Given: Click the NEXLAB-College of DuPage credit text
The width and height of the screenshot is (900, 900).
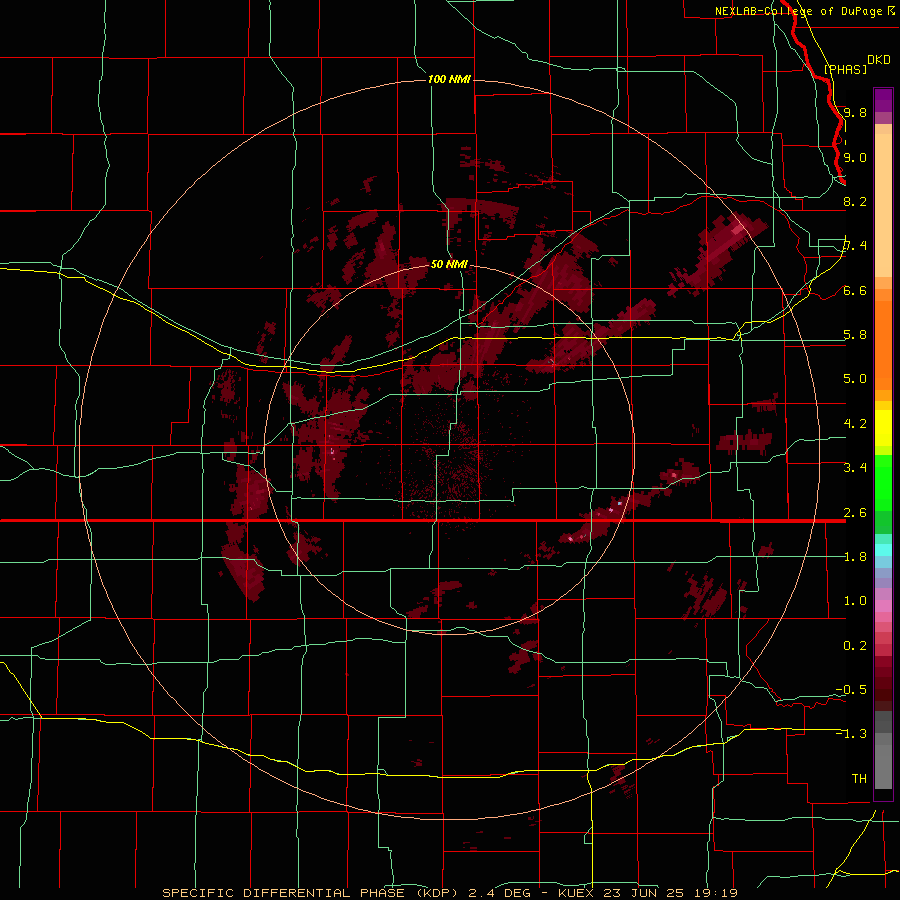Looking at the screenshot, I should point(798,11).
